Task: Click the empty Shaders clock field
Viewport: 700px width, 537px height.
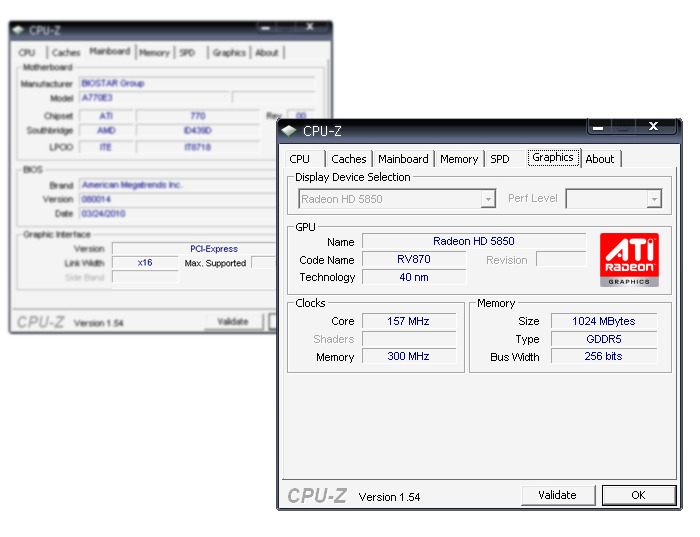Action: (x=408, y=339)
